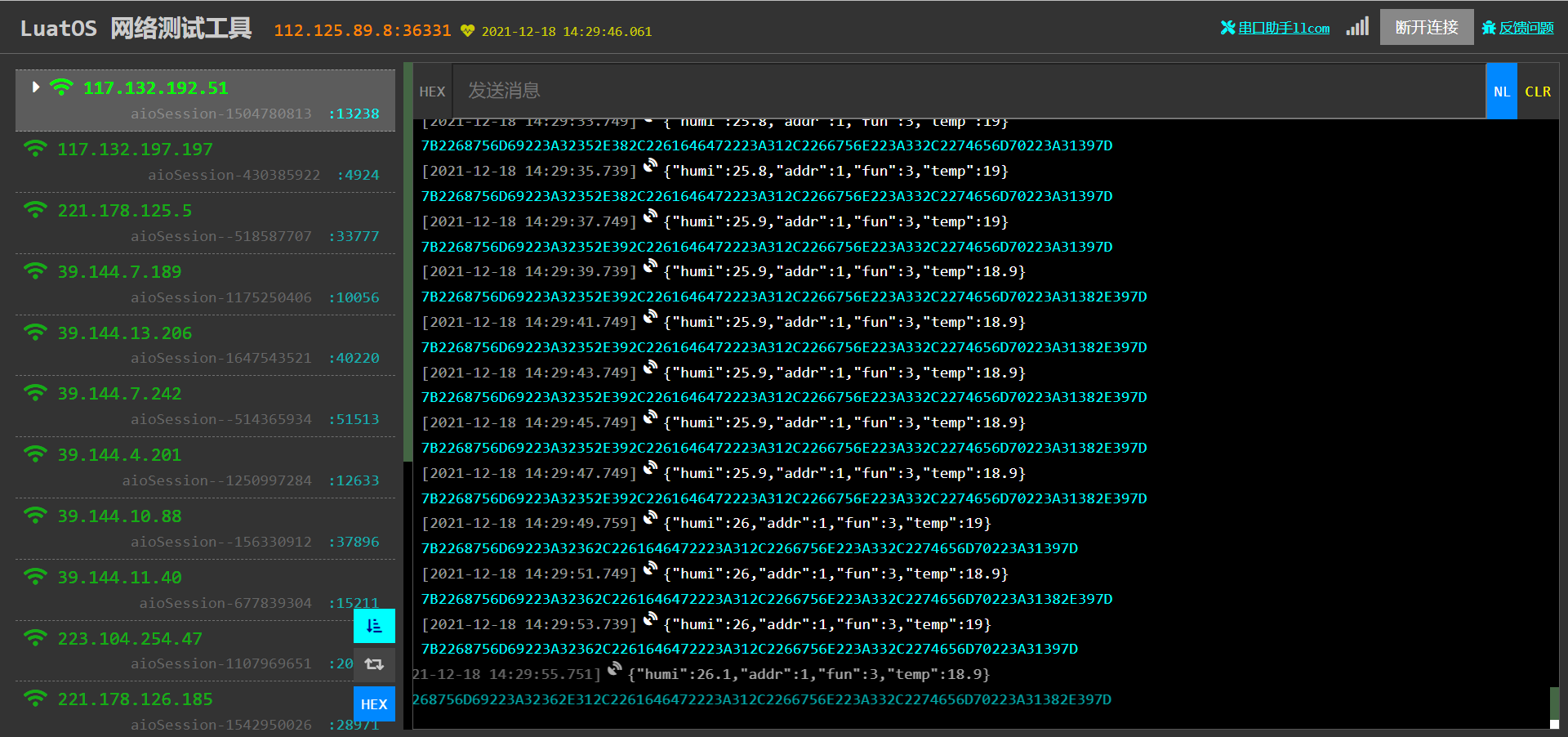Click wifi icon of 221.178.125.5
Screen dimensions: 1568x737
pyautogui.click(x=35, y=210)
